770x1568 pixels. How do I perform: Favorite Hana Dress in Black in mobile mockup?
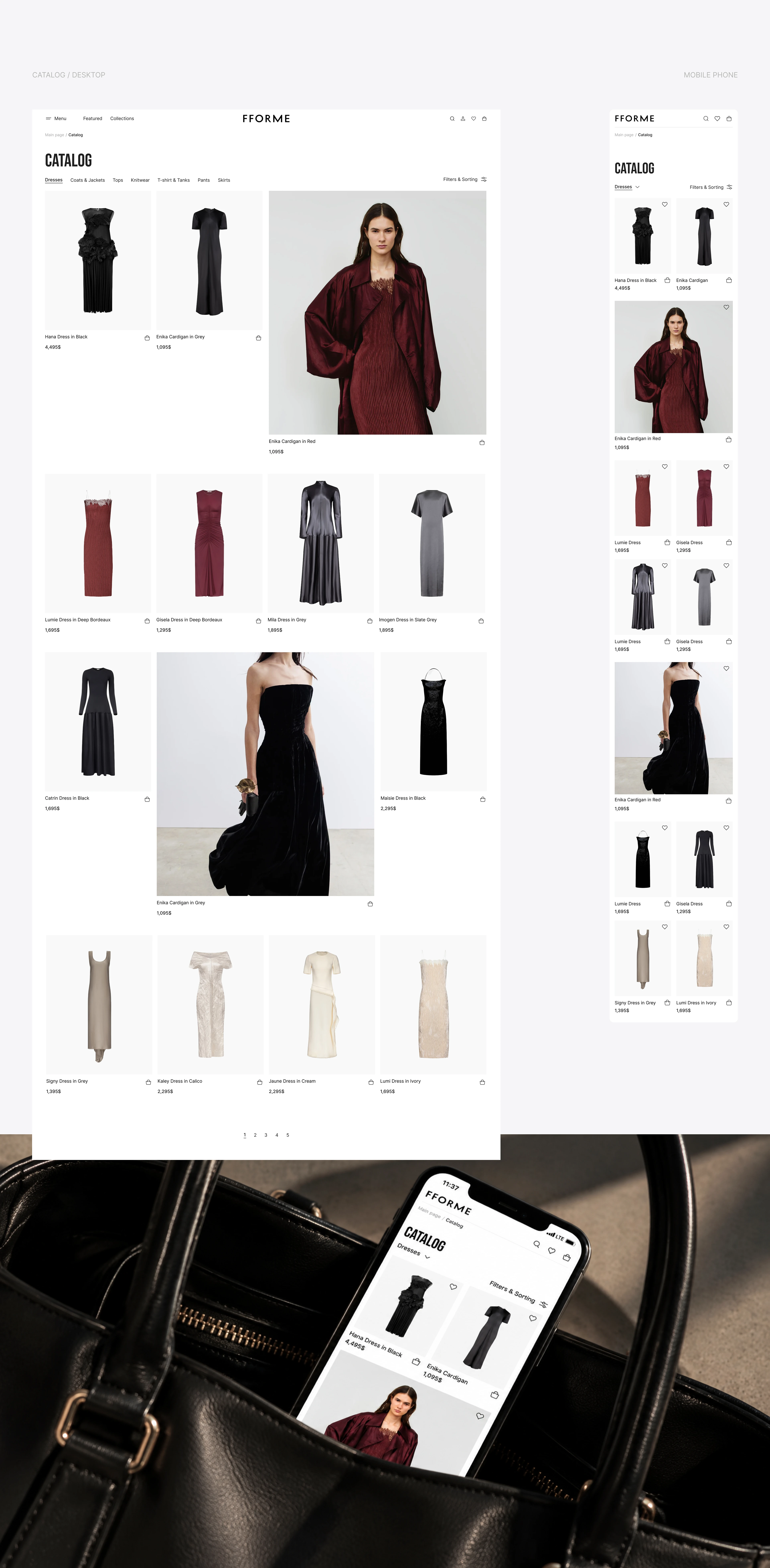665,204
